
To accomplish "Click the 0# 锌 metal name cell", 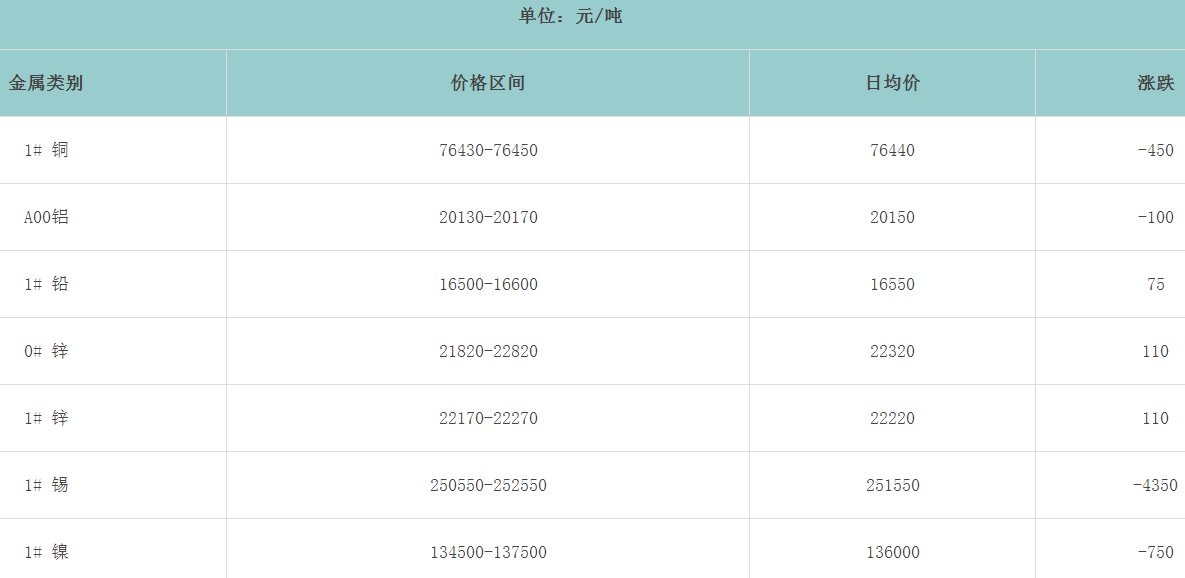I will click(x=47, y=351).
